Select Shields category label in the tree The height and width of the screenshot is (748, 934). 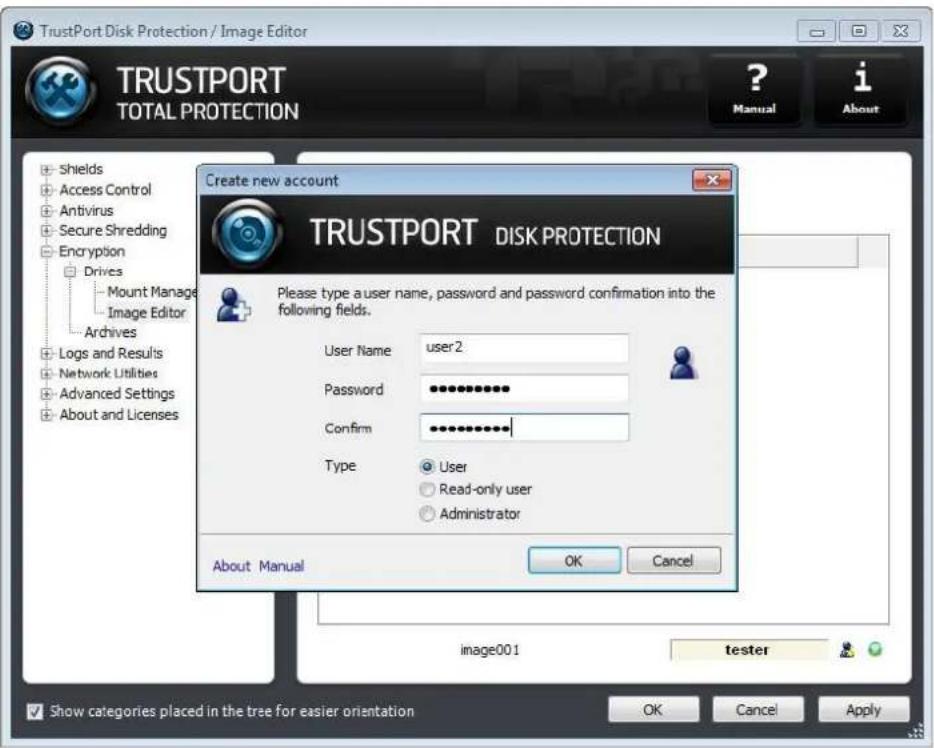(x=81, y=169)
